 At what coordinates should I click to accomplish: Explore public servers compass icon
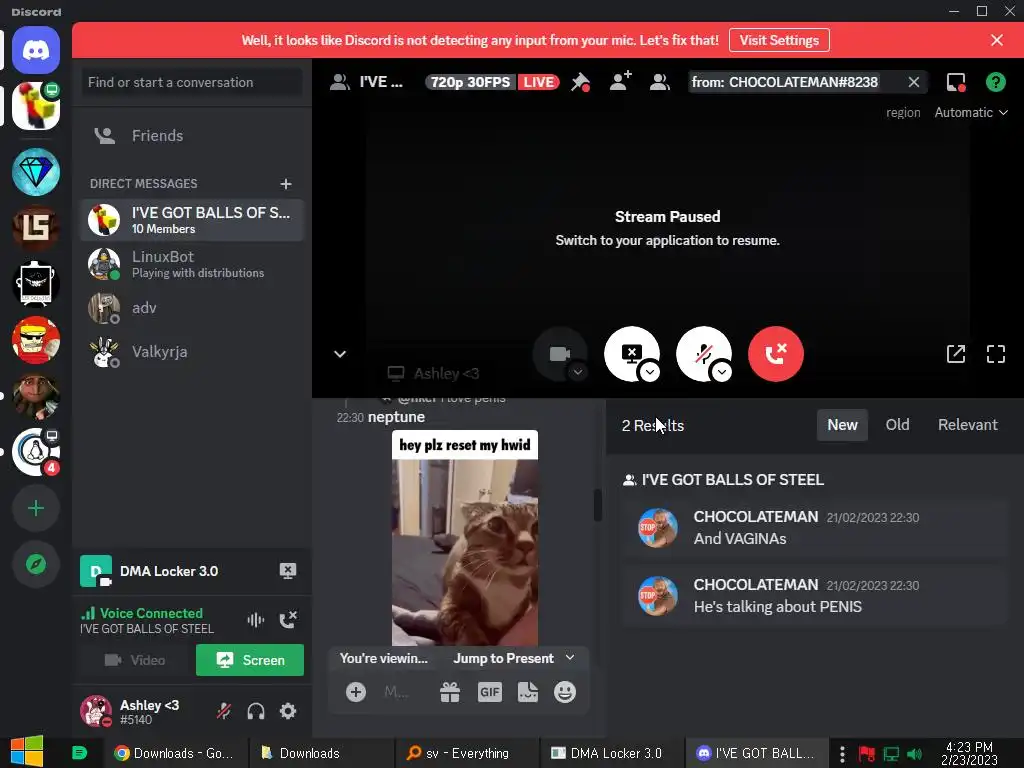36,564
